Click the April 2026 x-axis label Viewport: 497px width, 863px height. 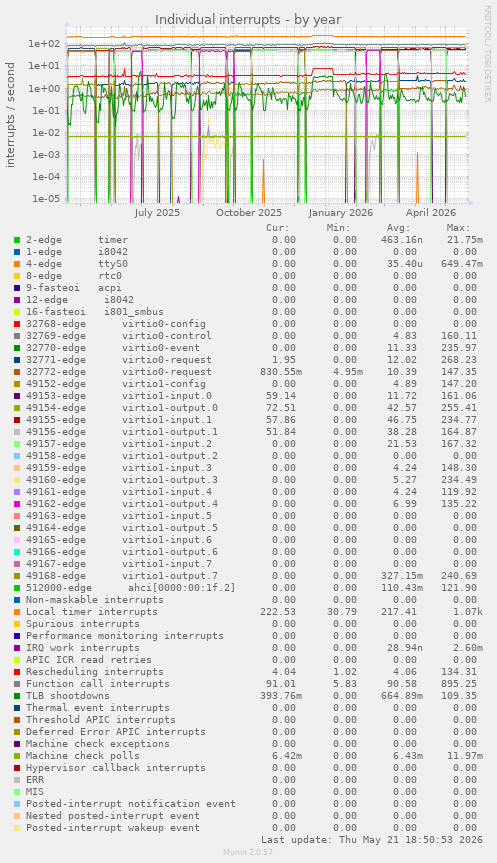431,213
